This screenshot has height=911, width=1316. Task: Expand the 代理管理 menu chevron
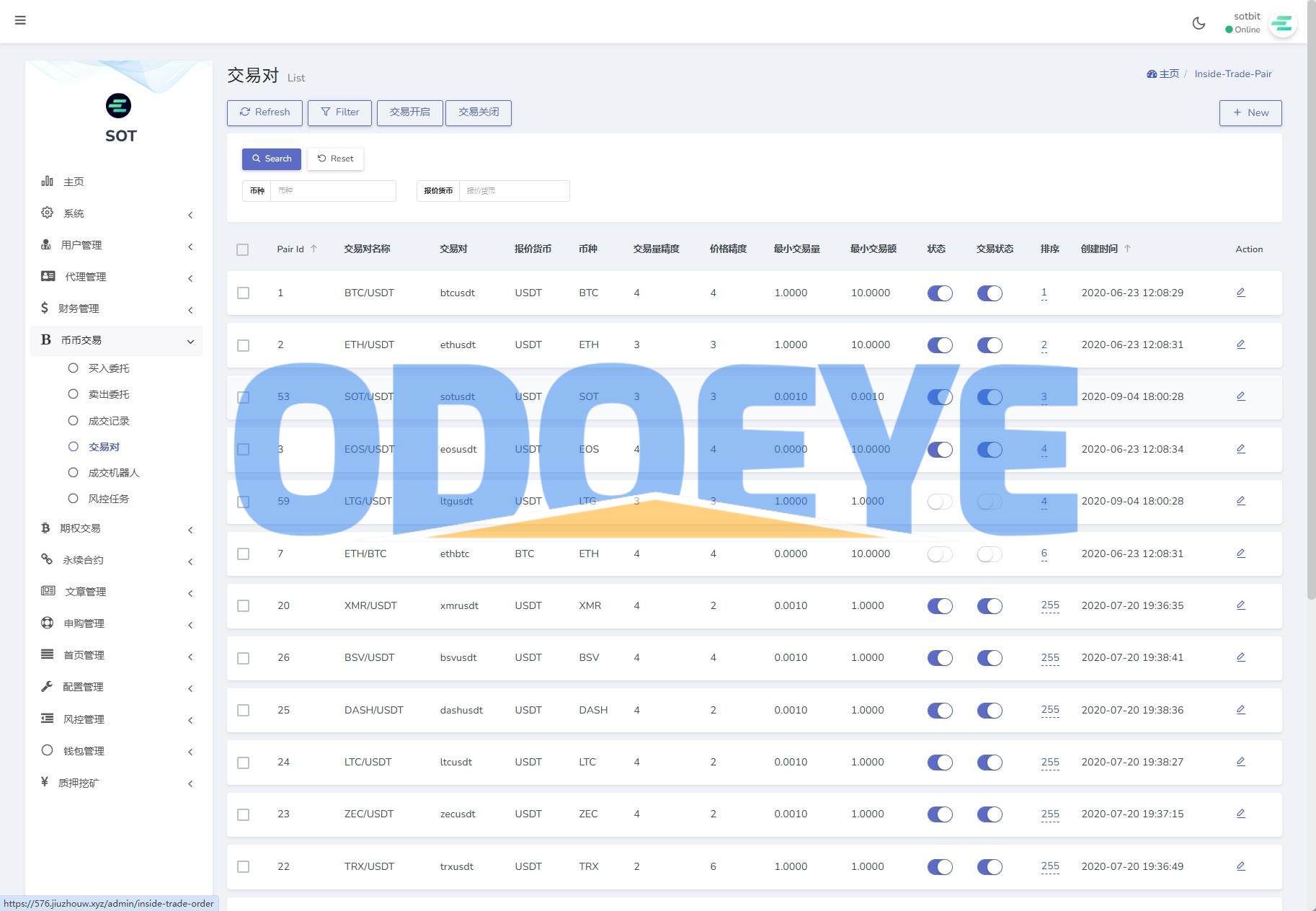coord(190,278)
